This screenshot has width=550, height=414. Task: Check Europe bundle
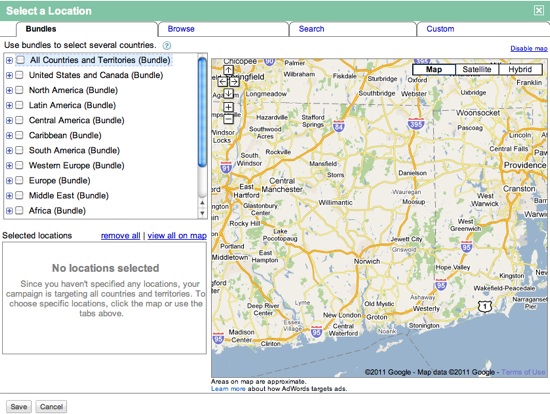click(19, 181)
